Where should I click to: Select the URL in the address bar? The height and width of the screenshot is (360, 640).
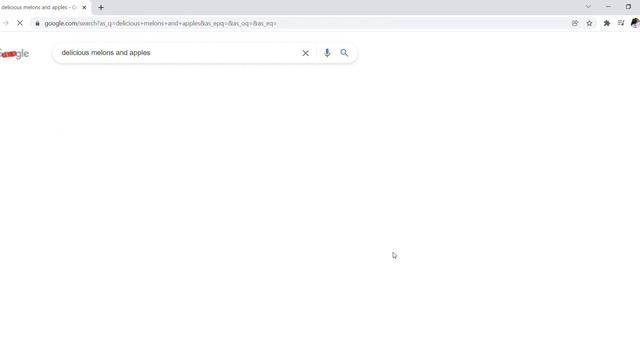(160, 23)
